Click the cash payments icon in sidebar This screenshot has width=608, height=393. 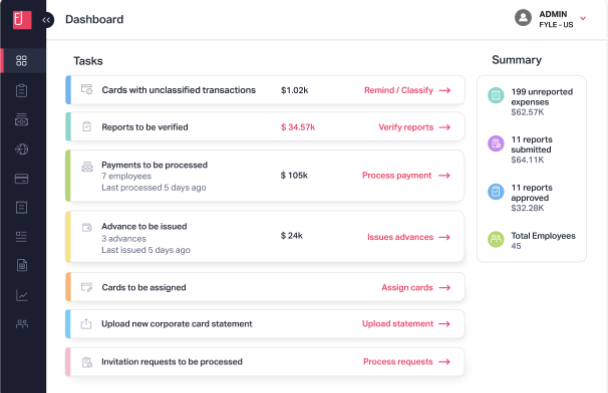pyautogui.click(x=21, y=120)
